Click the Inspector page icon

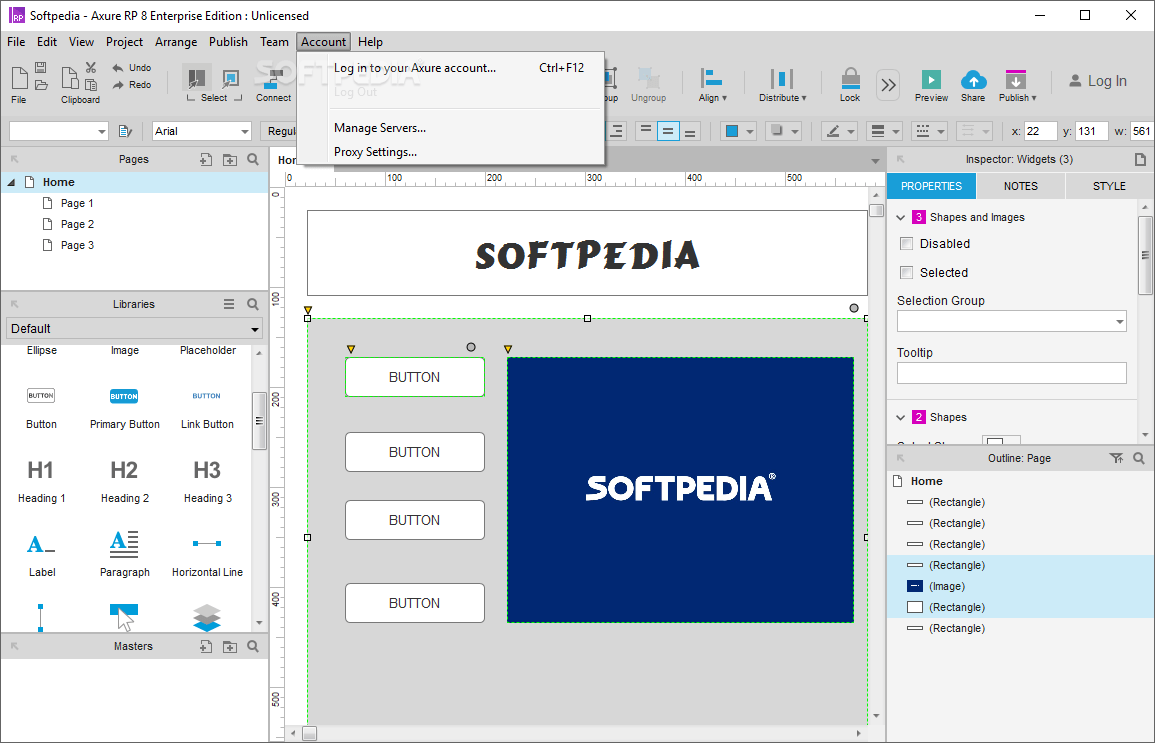[x=1140, y=159]
